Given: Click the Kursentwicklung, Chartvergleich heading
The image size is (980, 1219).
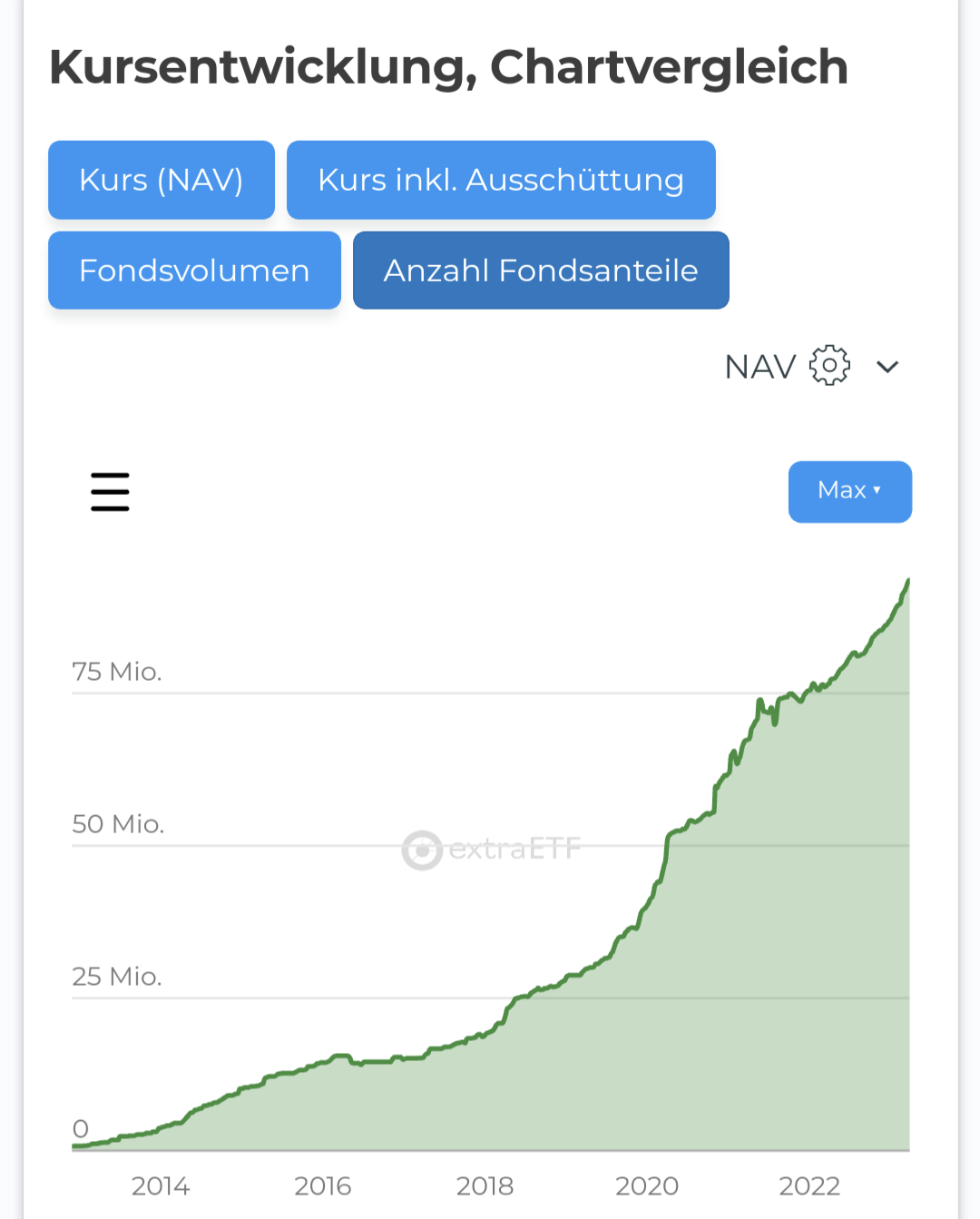Looking at the screenshot, I should tap(448, 67).
